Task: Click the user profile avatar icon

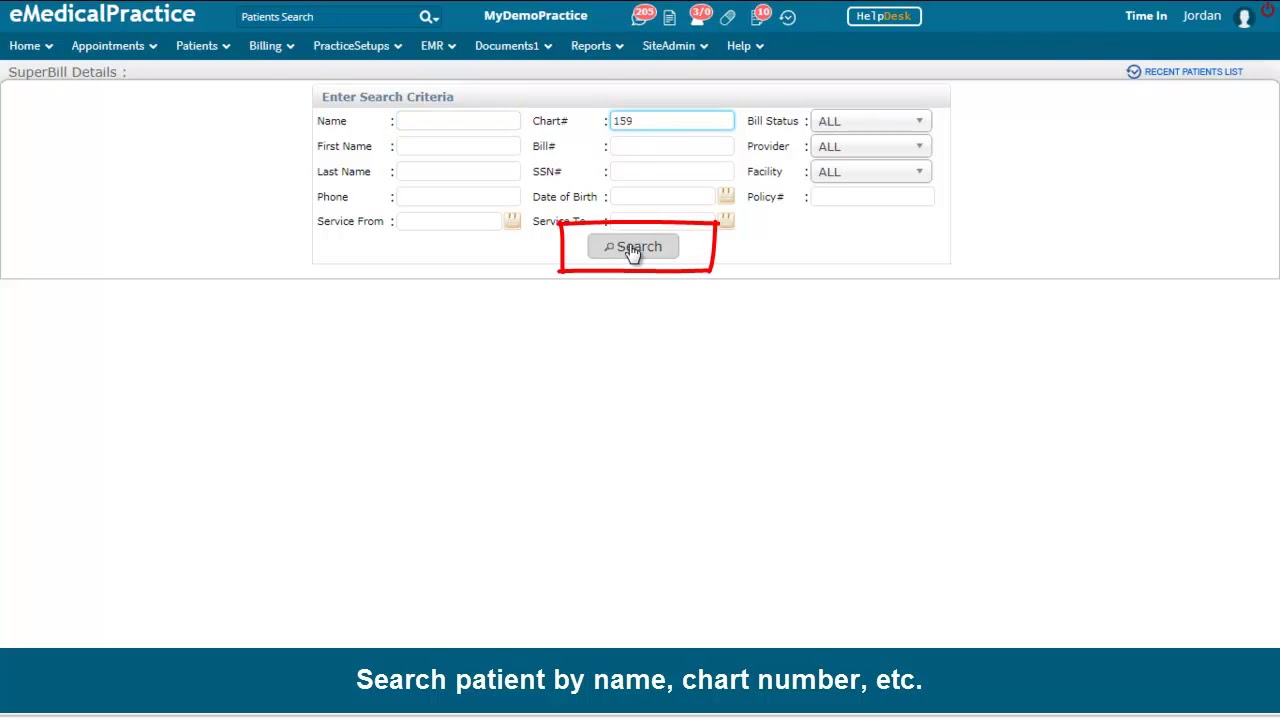Action: click(1244, 17)
